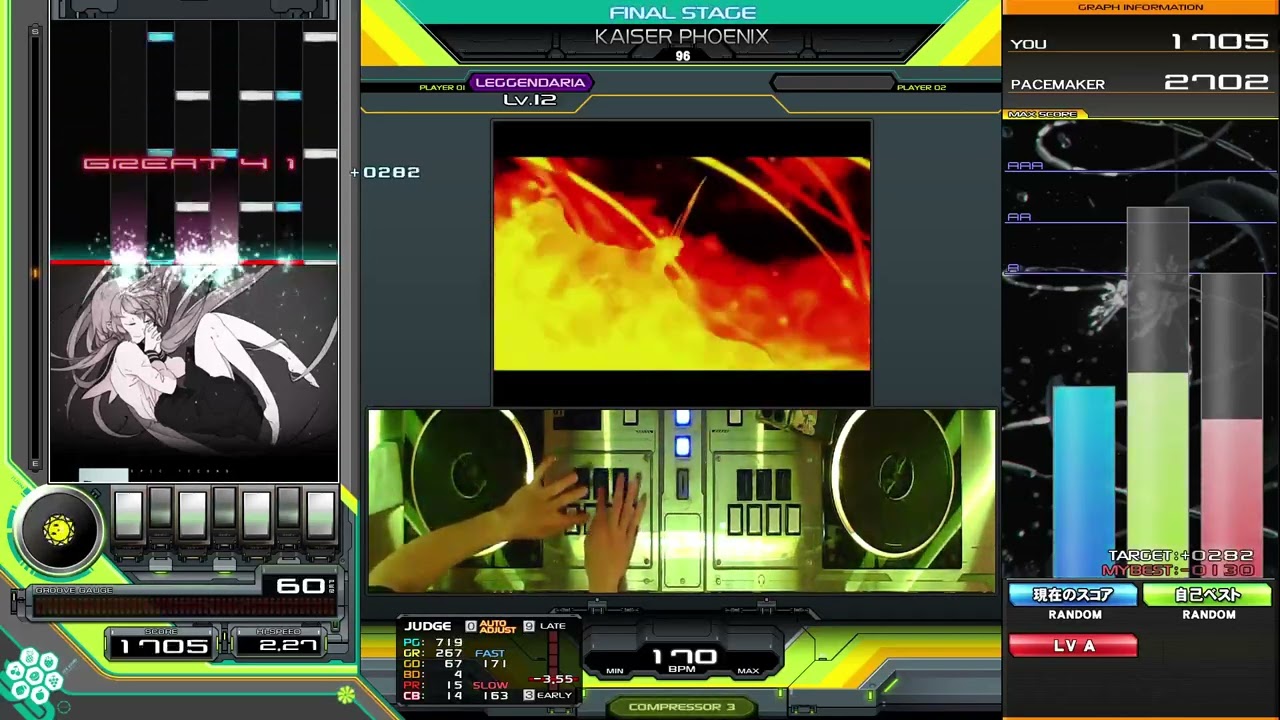Click RANDOM under 自己ベスト
The height and width of the screenshot is (720, 1280).
point(1209,615)
